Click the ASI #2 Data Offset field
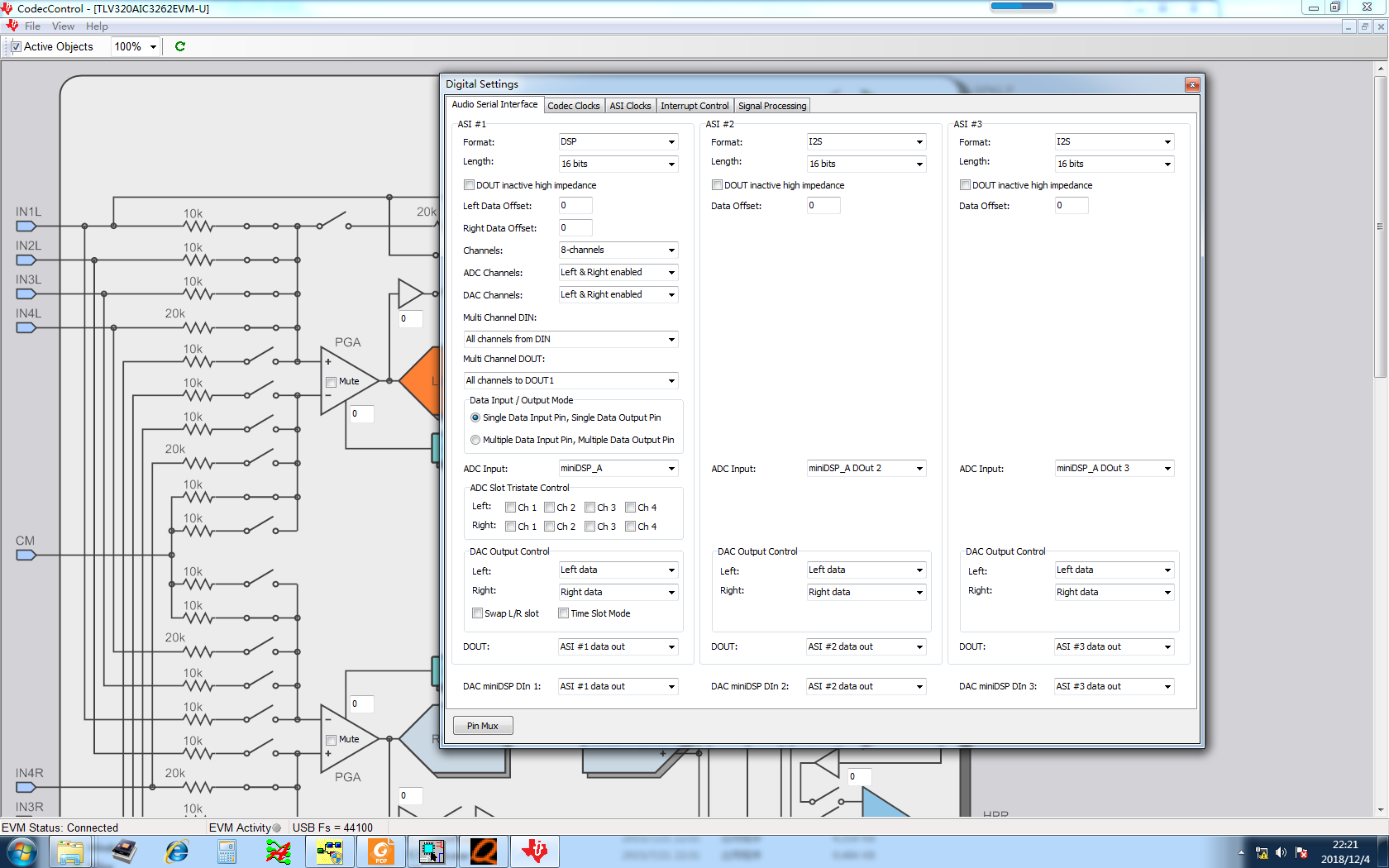 pyautogui.click(x=823, y=206)
